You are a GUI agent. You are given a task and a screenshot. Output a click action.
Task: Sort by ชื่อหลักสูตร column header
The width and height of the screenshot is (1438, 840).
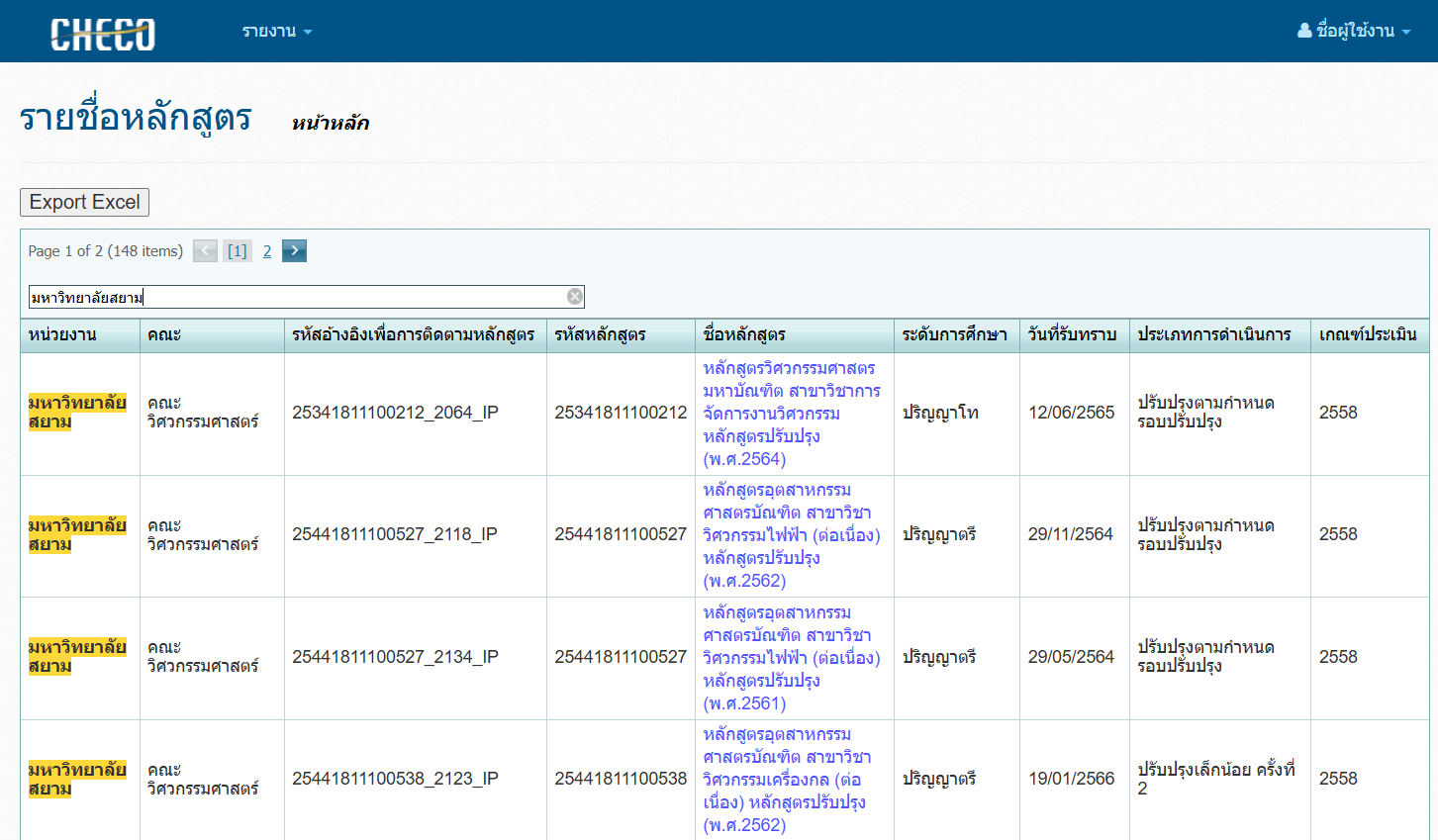(x=795, y=335)
